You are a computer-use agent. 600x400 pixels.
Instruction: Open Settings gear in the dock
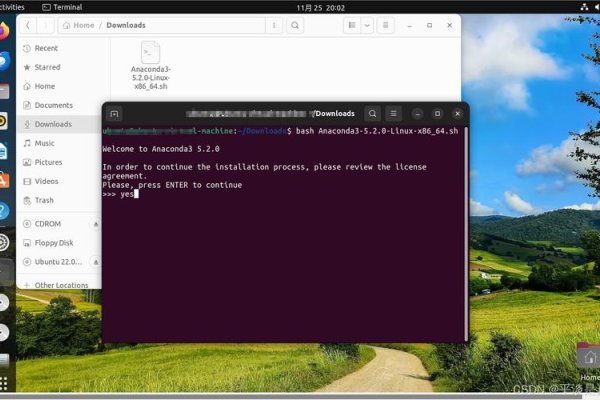coord(3,243)
